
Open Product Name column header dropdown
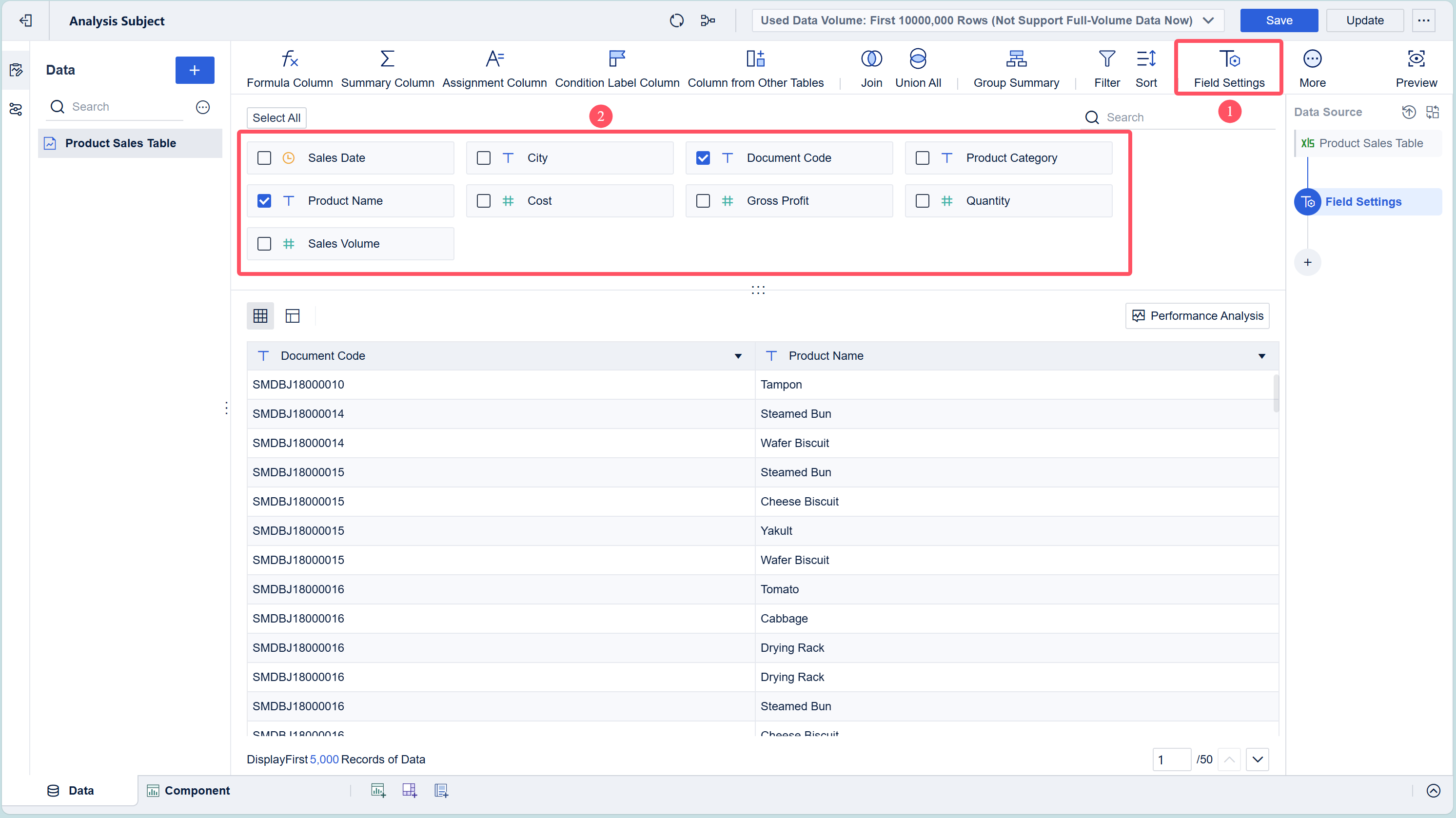(1261, 356)
